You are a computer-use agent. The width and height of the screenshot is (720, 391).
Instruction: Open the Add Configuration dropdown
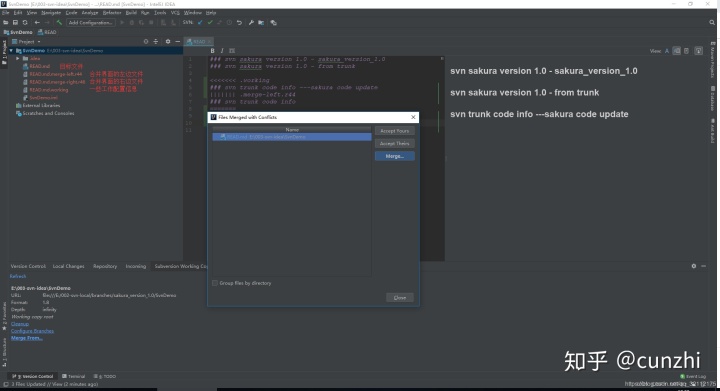pyautogui.click(x=90, y=22)
